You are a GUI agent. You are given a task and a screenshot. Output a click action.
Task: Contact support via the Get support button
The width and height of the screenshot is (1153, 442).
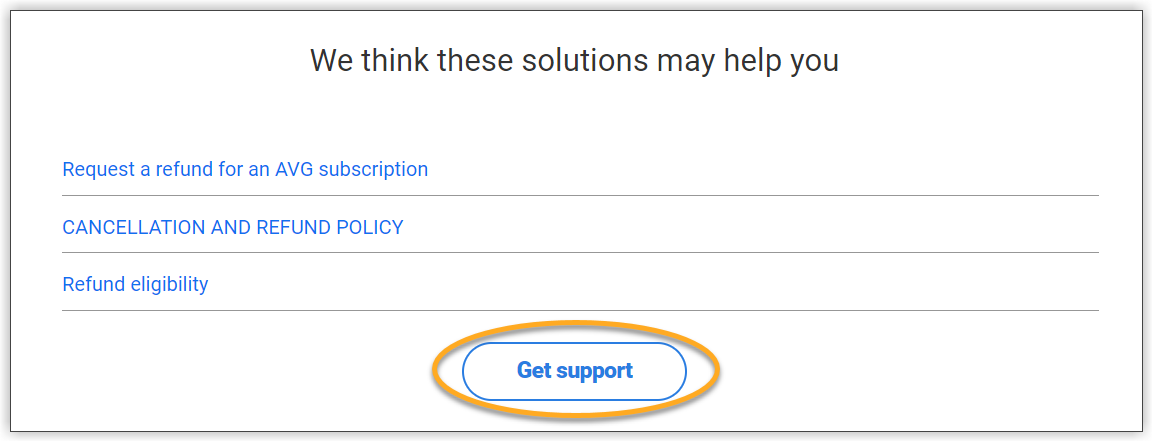(574, 371)
